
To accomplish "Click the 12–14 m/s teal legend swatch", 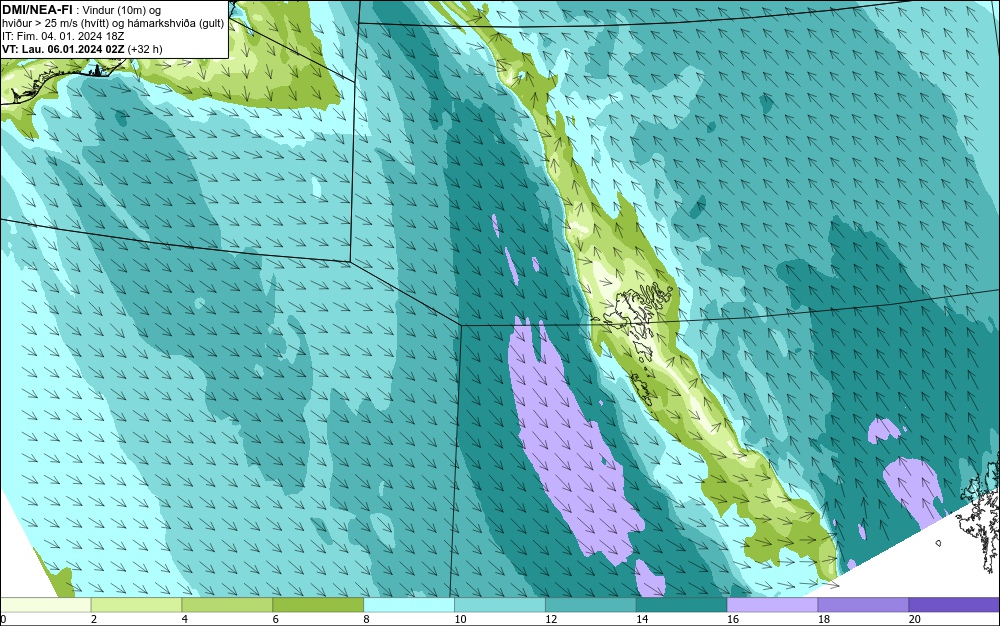I will [591, 604].
